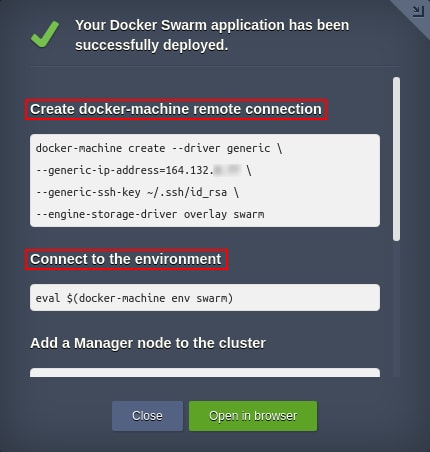Click the successfully deployed message text
Image resolution: width=430 pixels, height=452 pixels.
click(x=212, y=35)
